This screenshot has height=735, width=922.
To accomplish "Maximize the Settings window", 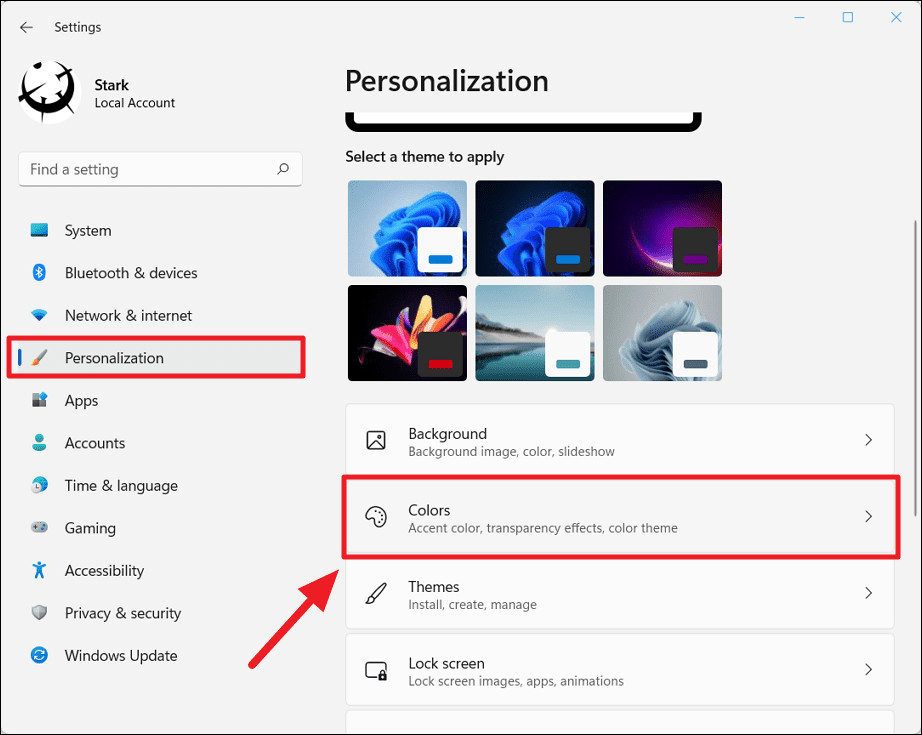I will pos(848,18).
